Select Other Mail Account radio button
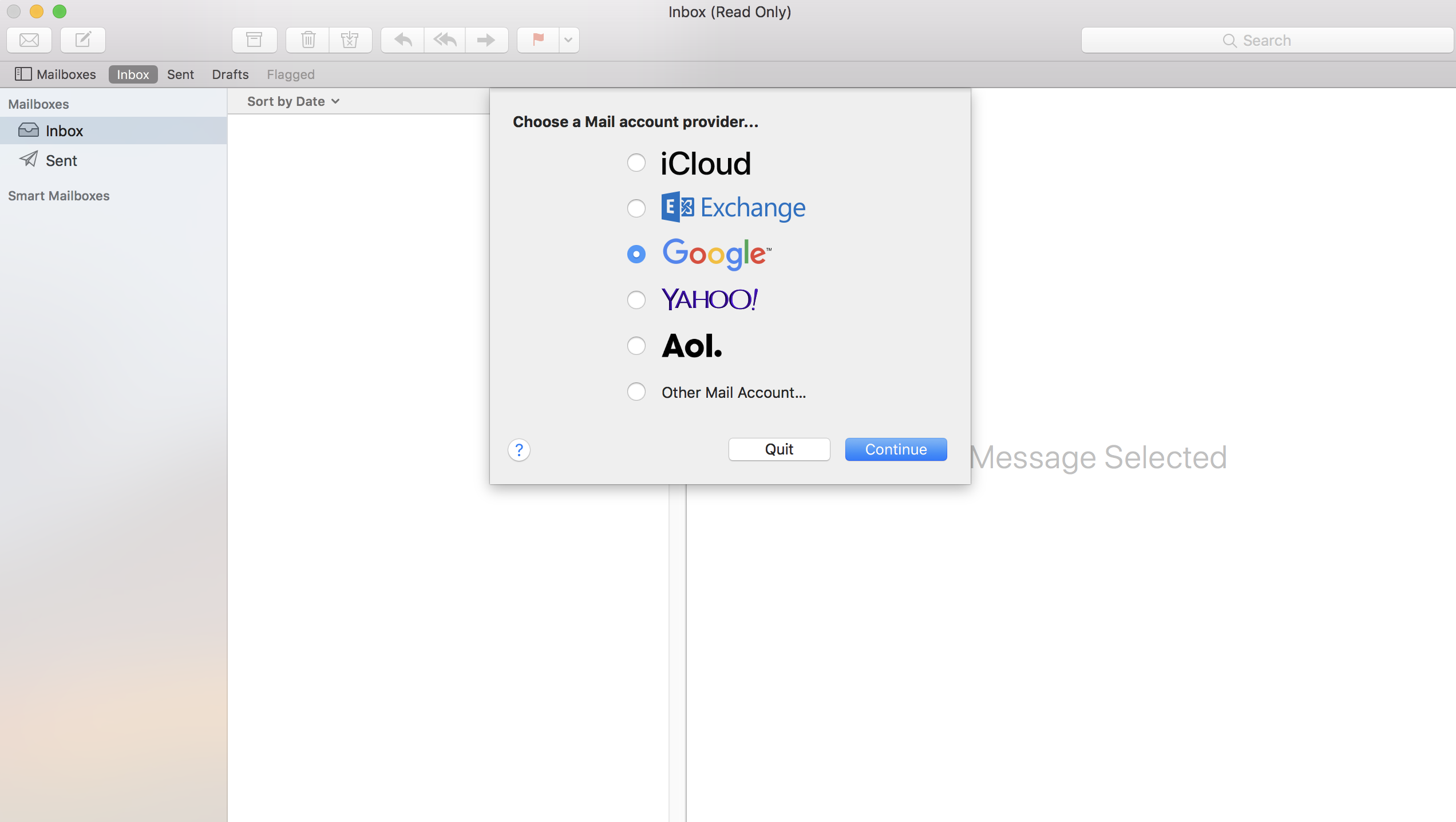Screen dimensions: 1456x822 pyautogui.click(x=636, y=392)
